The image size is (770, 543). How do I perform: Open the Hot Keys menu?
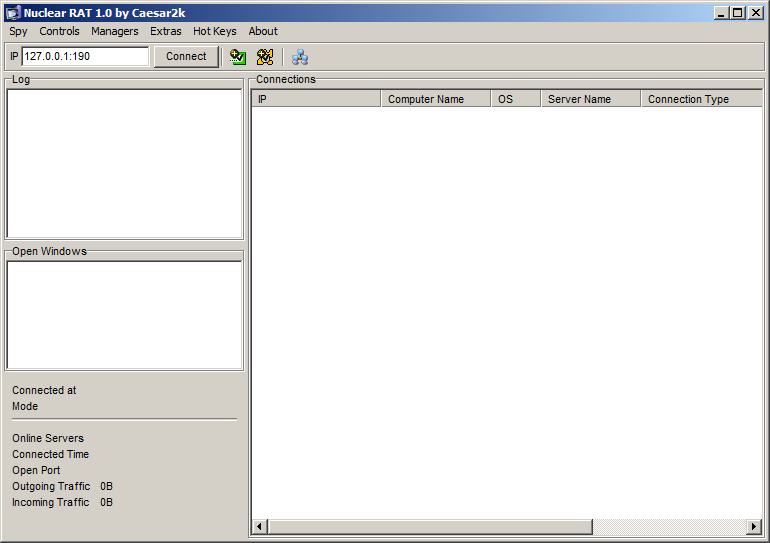[215, 31]
